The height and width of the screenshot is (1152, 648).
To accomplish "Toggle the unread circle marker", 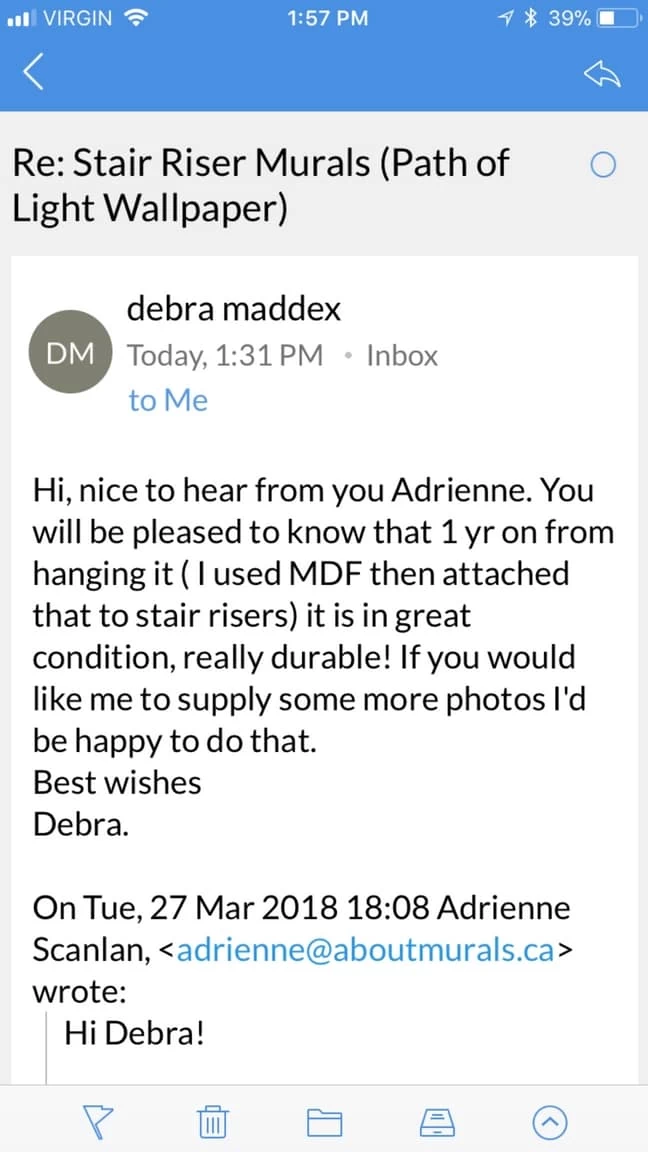I will (603, 166).
